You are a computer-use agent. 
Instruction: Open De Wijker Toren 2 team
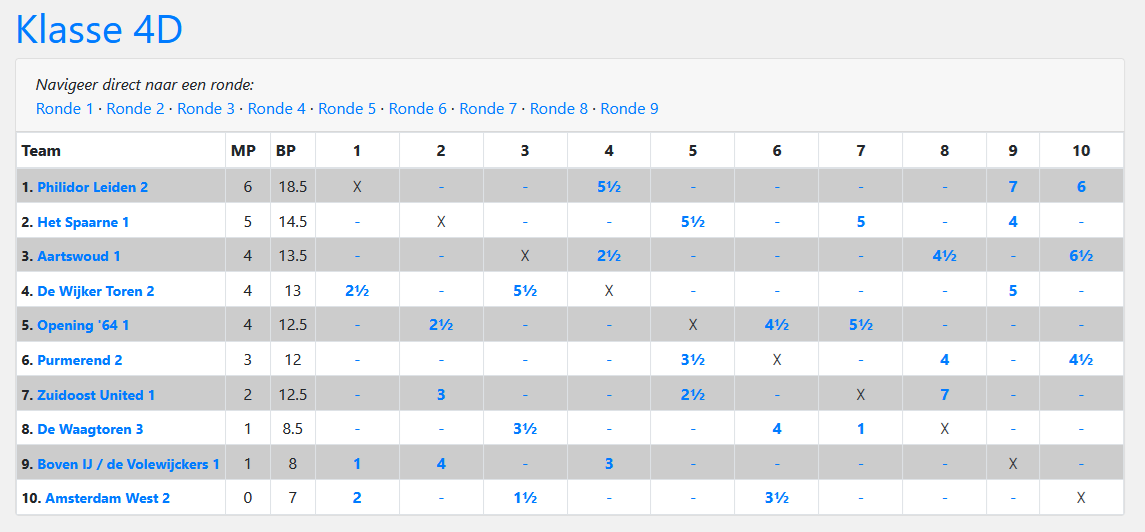point(96,291)
